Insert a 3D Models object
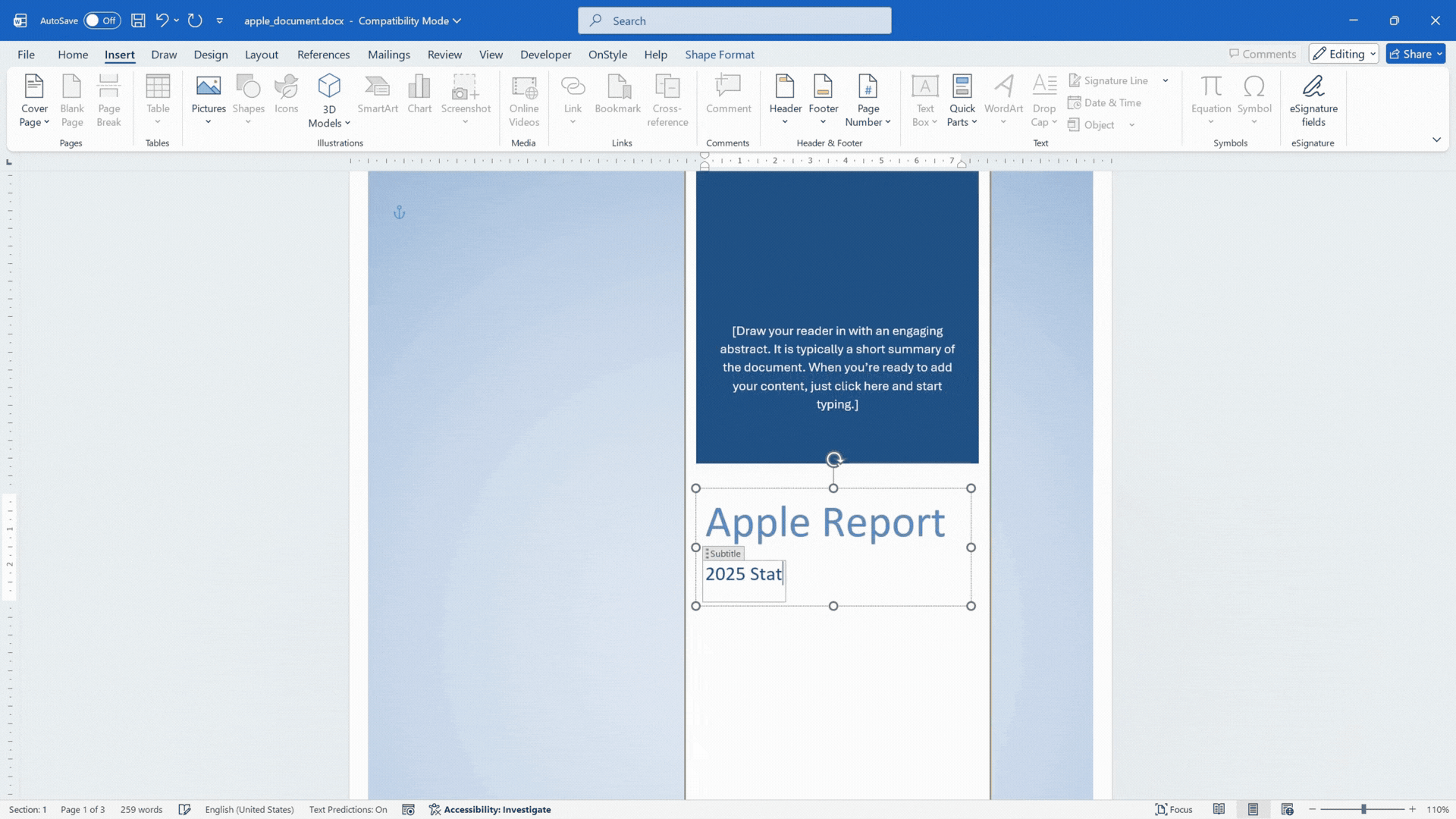1456x819 pixels. click(x=329, y=101)
